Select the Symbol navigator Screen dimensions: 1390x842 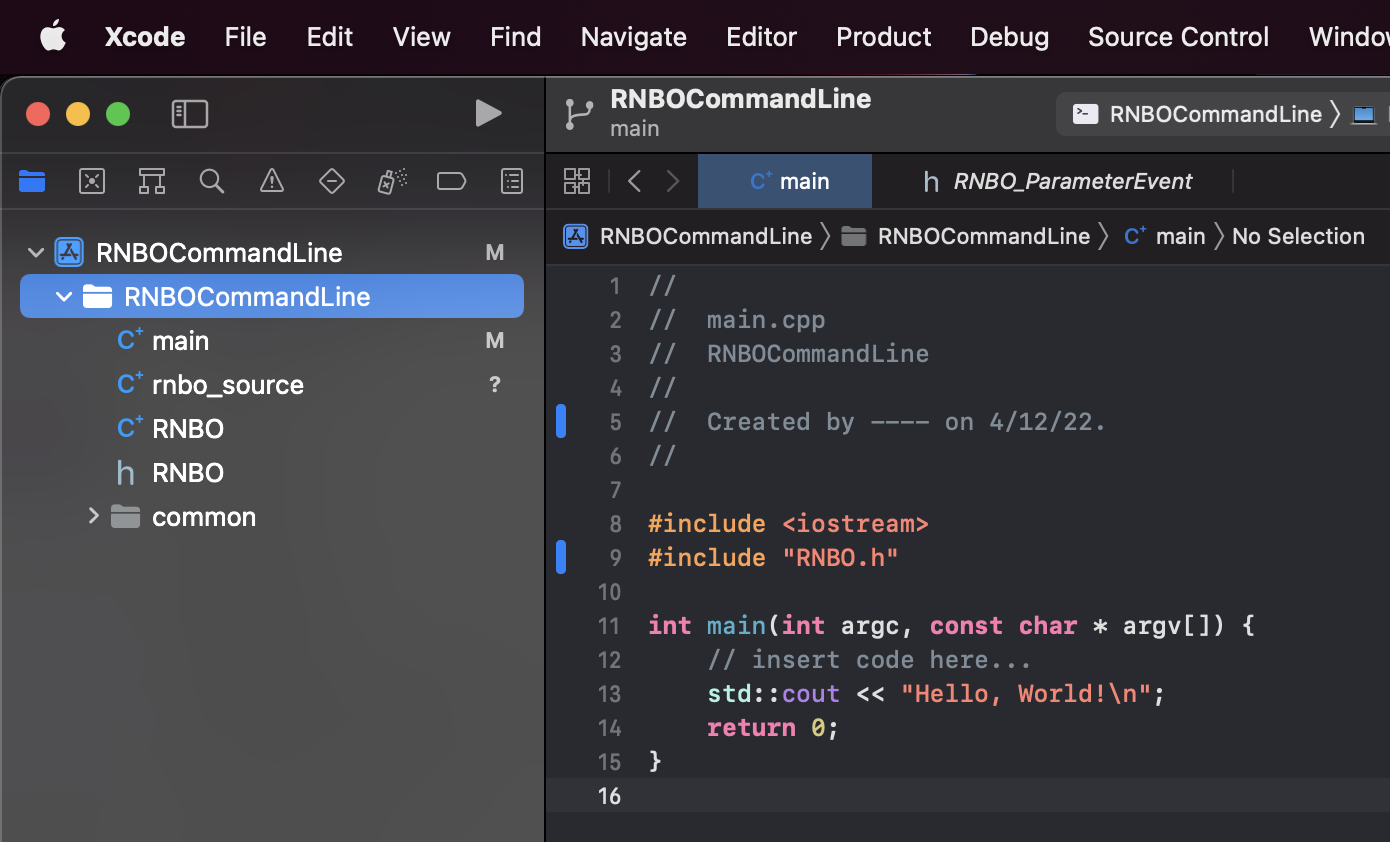coord(152,181)
